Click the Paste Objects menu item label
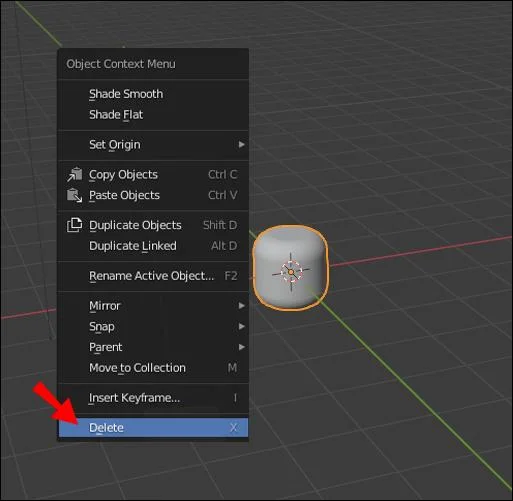The image size is (513, 501). coord(124,195)
